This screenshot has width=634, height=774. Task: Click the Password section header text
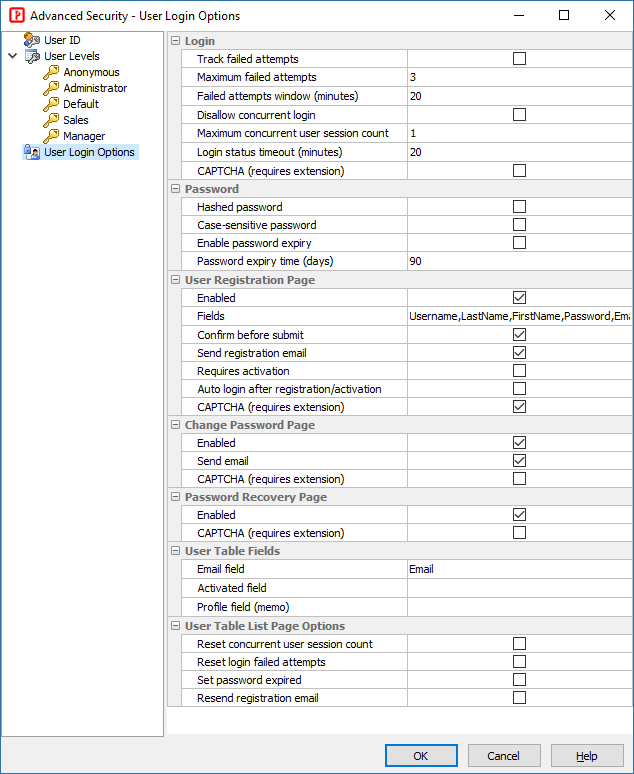click(212, 189)
